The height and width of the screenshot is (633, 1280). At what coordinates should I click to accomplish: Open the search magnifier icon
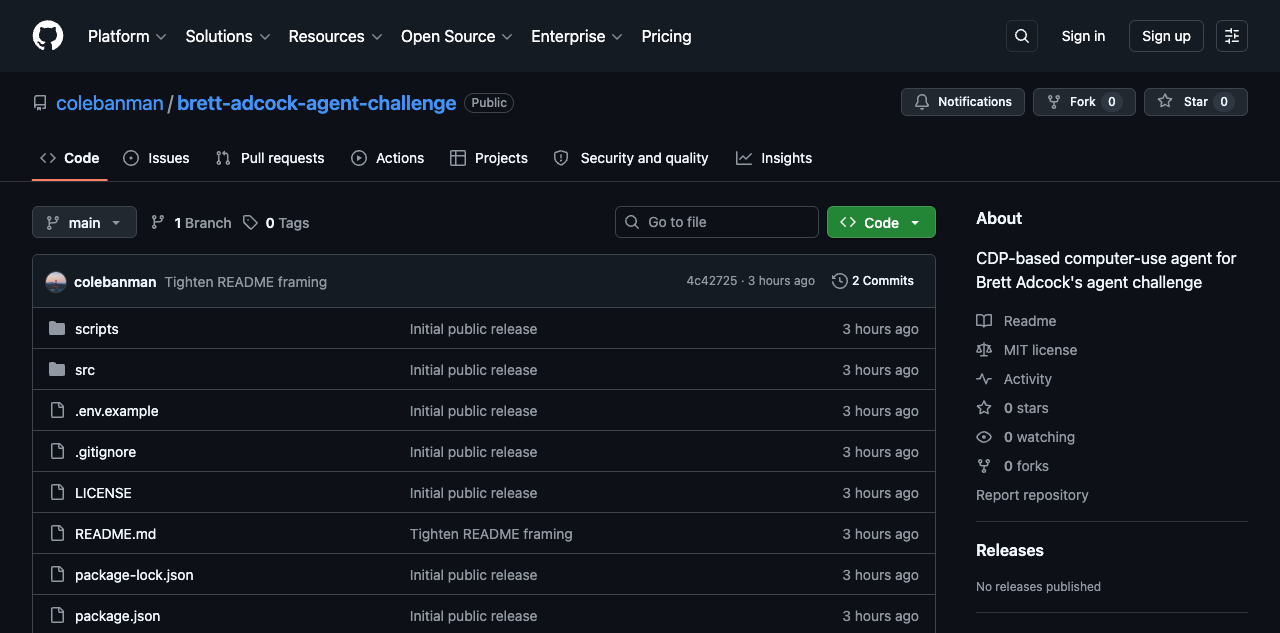tap(1021, 36)
